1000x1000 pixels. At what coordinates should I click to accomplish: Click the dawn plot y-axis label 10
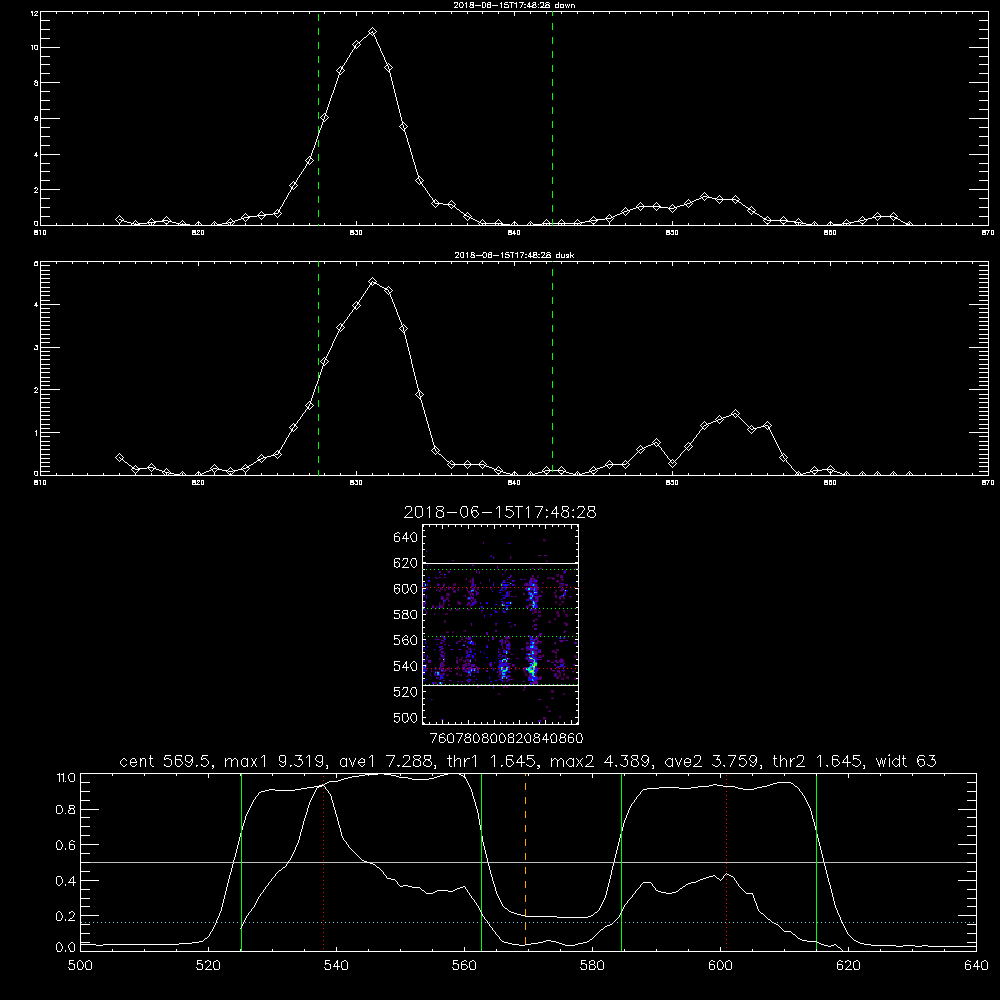(x=34, y=48)
